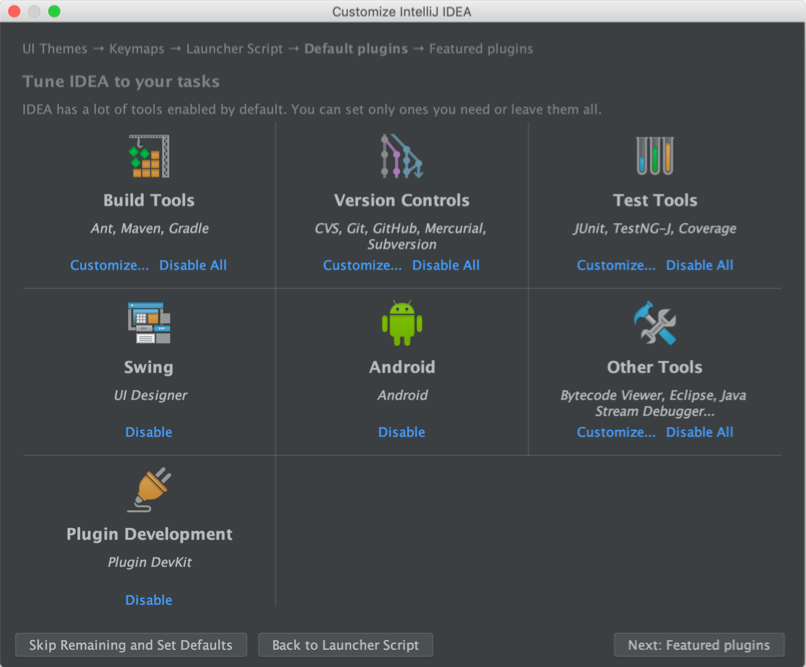Click Skip Remaining and Set Defaults button
The height and width of the screenshot is (667, 806).
[x=131, y=645]
